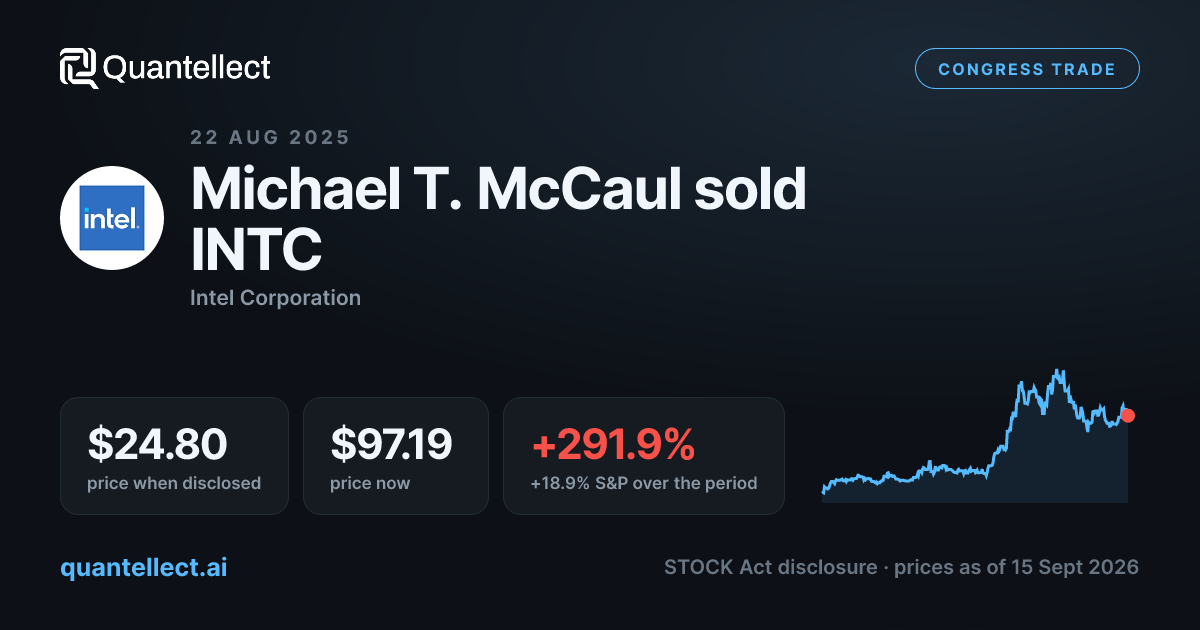
Task: Click the 22 AUG 2025 date label
Action: (270, 138)
